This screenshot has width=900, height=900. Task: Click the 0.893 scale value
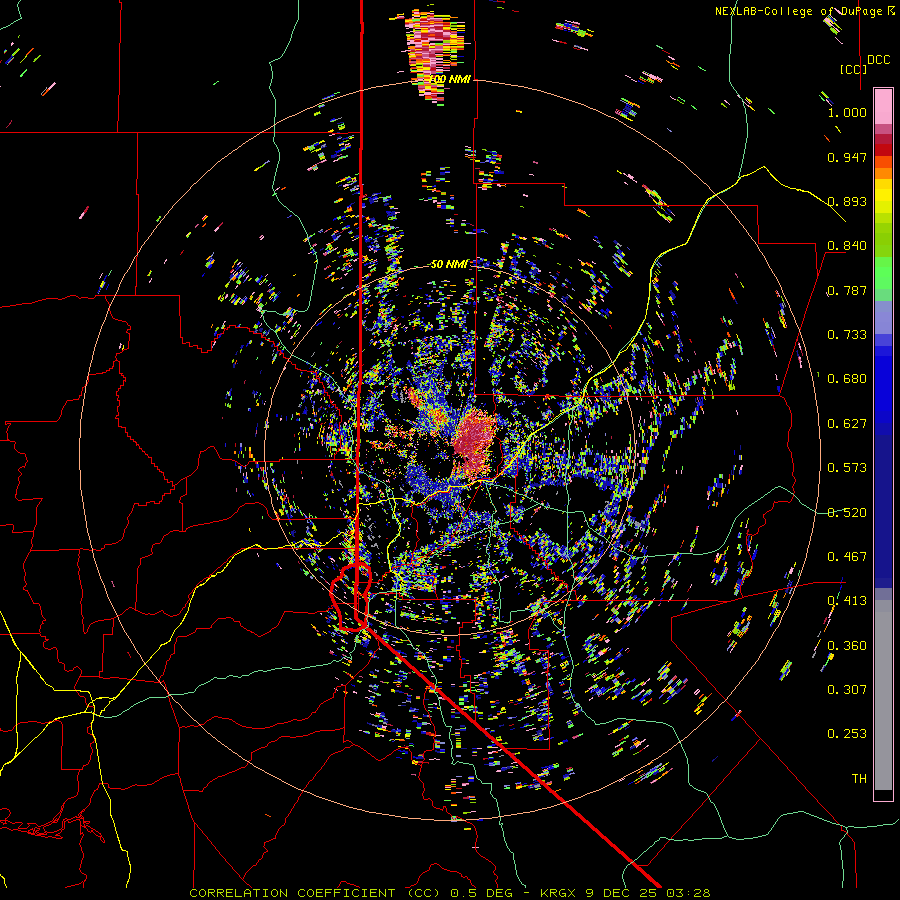click(847, 201)
